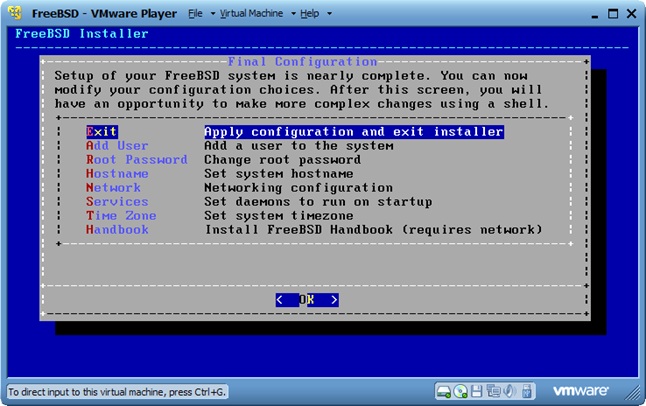Click the VMware Player title bar icon
Image resolution: width=646 pixels, height=406 pixels.
(x=15, y=14)
